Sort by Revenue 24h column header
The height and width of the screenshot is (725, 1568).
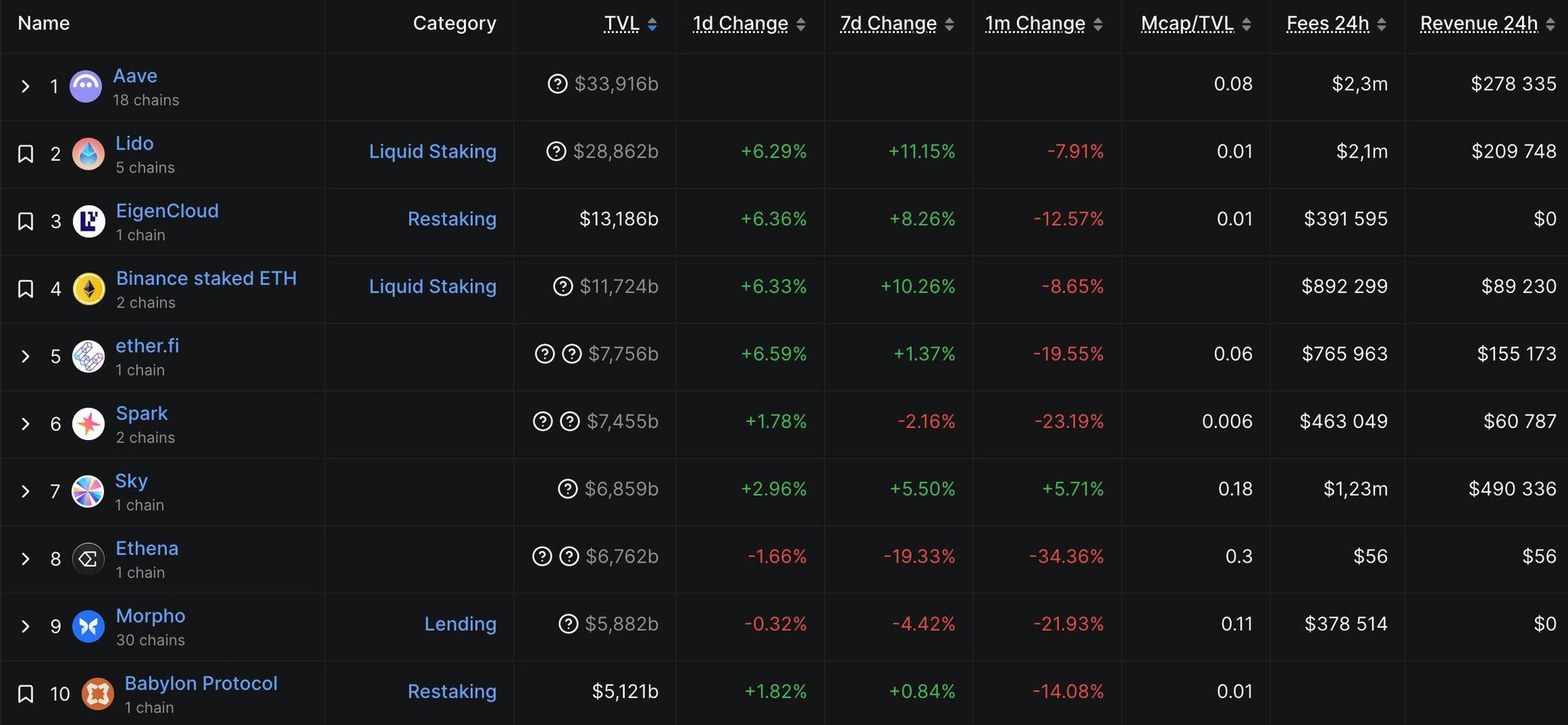click(1478, 24)
